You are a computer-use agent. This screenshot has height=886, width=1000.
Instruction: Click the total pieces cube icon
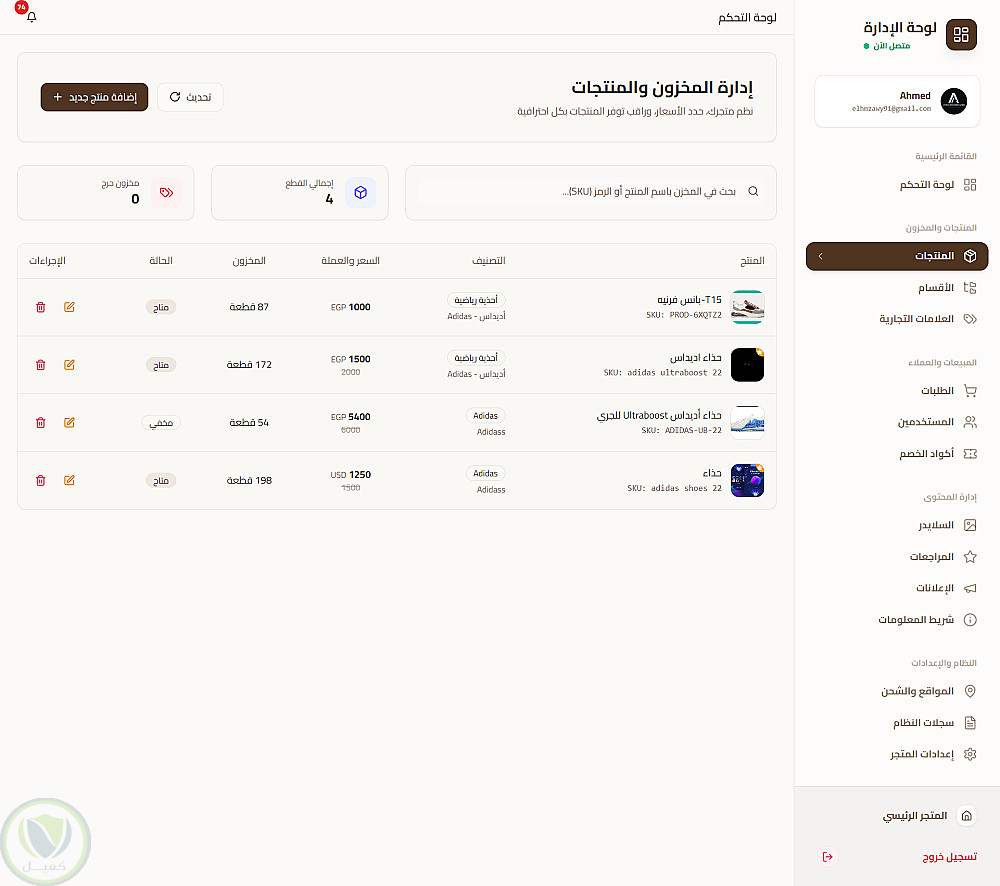click(x=360, y=193)
